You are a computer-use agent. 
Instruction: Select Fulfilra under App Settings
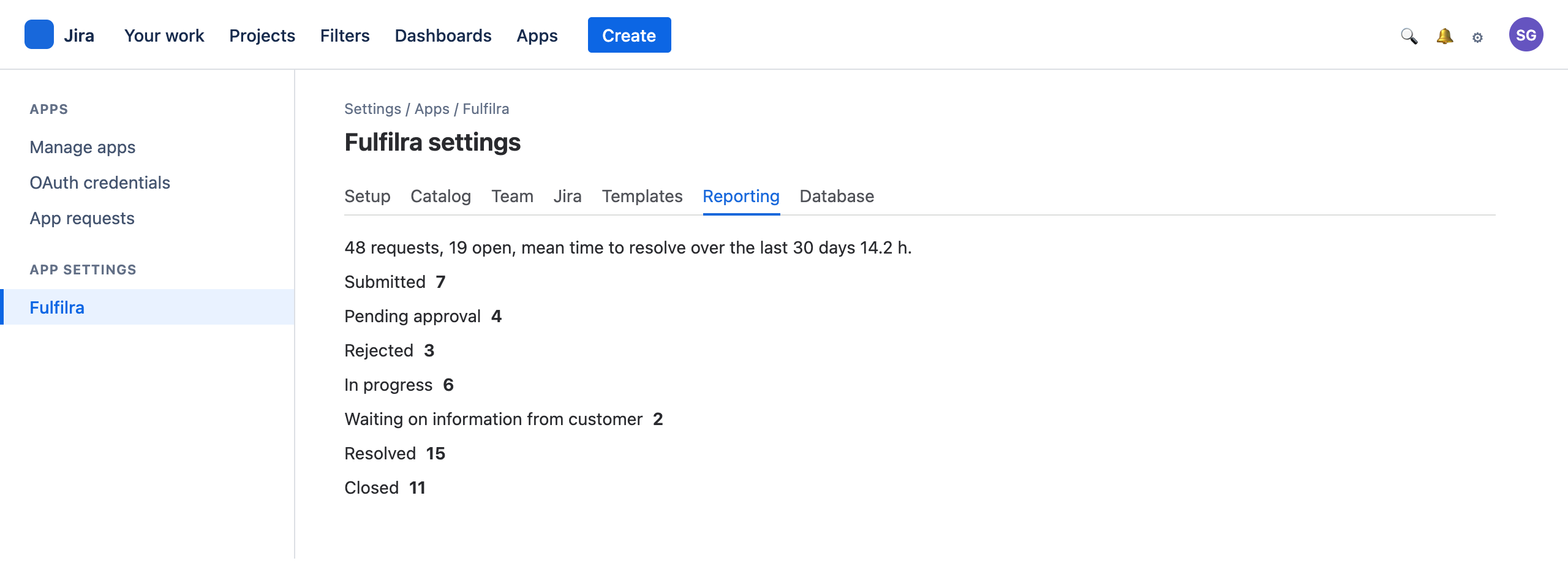tap(147, 307)
